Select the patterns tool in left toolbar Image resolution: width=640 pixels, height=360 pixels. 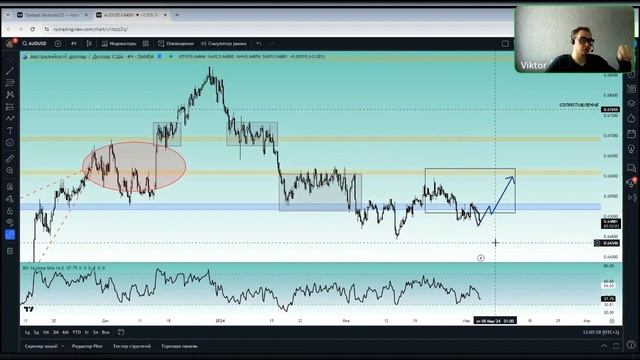pos(10,95)
